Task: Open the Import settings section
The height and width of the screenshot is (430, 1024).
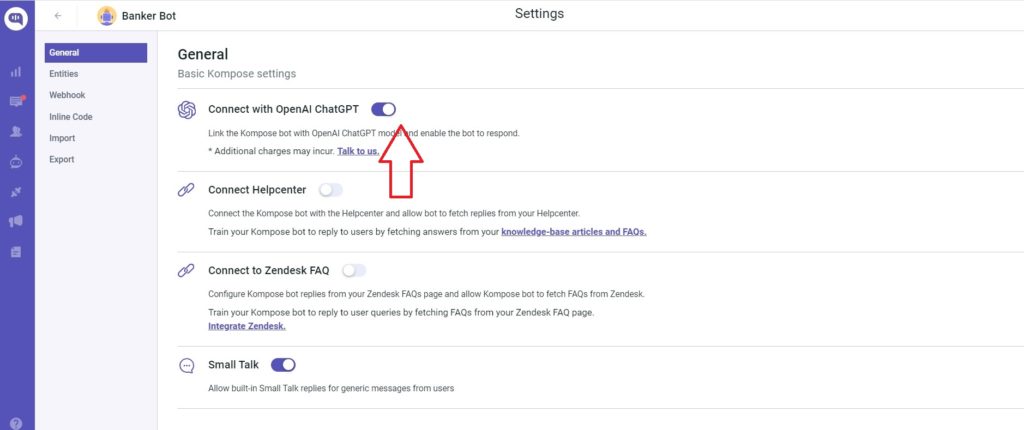Action: 62,139
